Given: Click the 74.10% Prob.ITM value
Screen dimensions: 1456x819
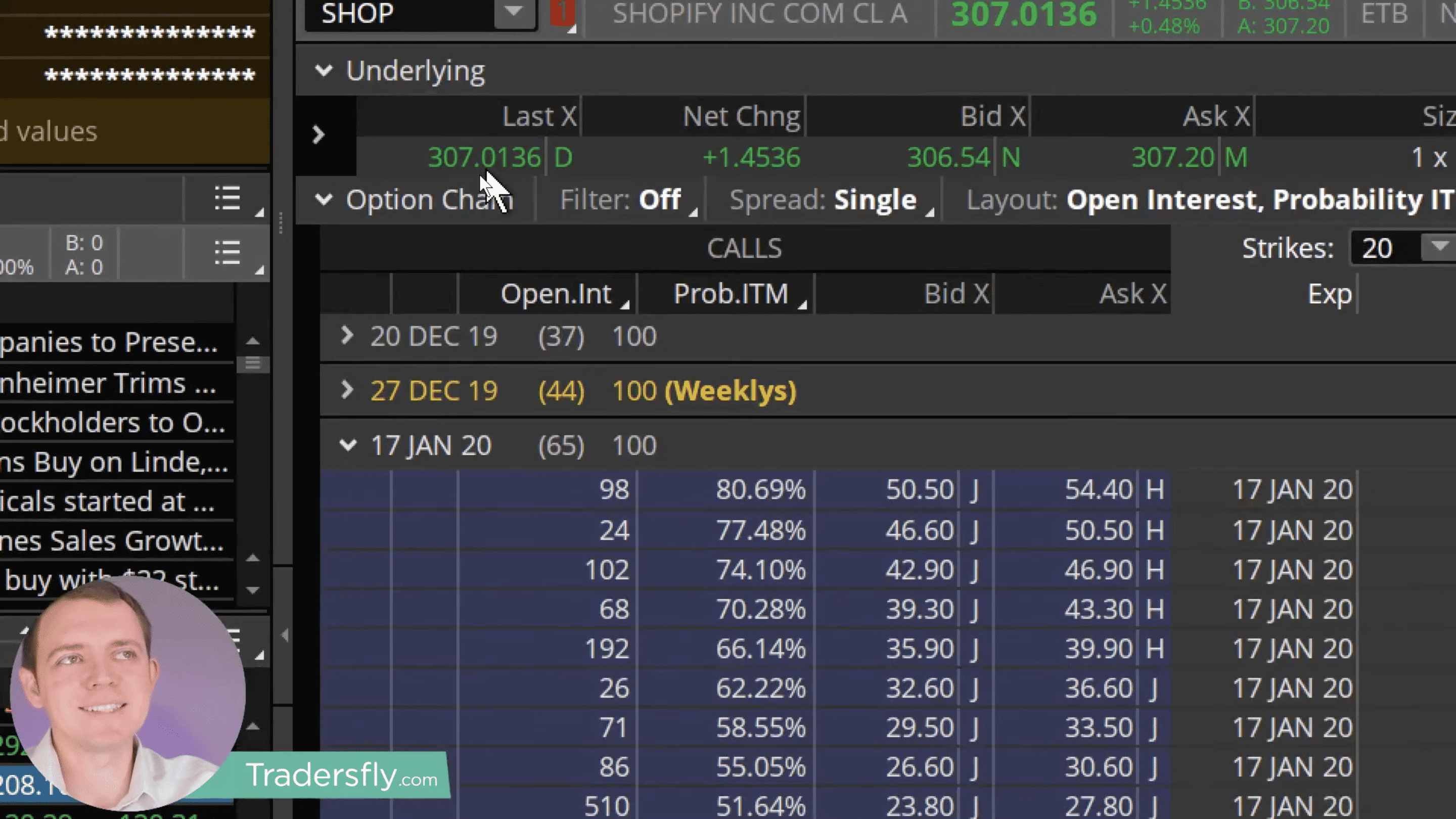Looking at the screenshot, I should [760, 570].
